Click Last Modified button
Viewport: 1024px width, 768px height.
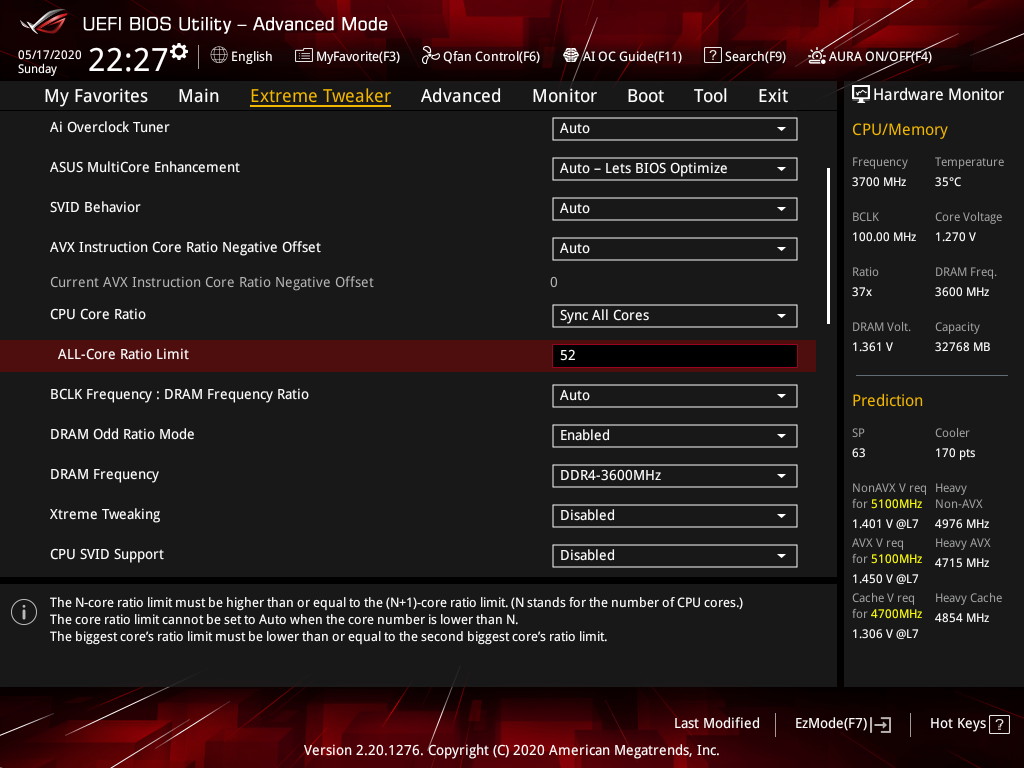coord(716,724)
